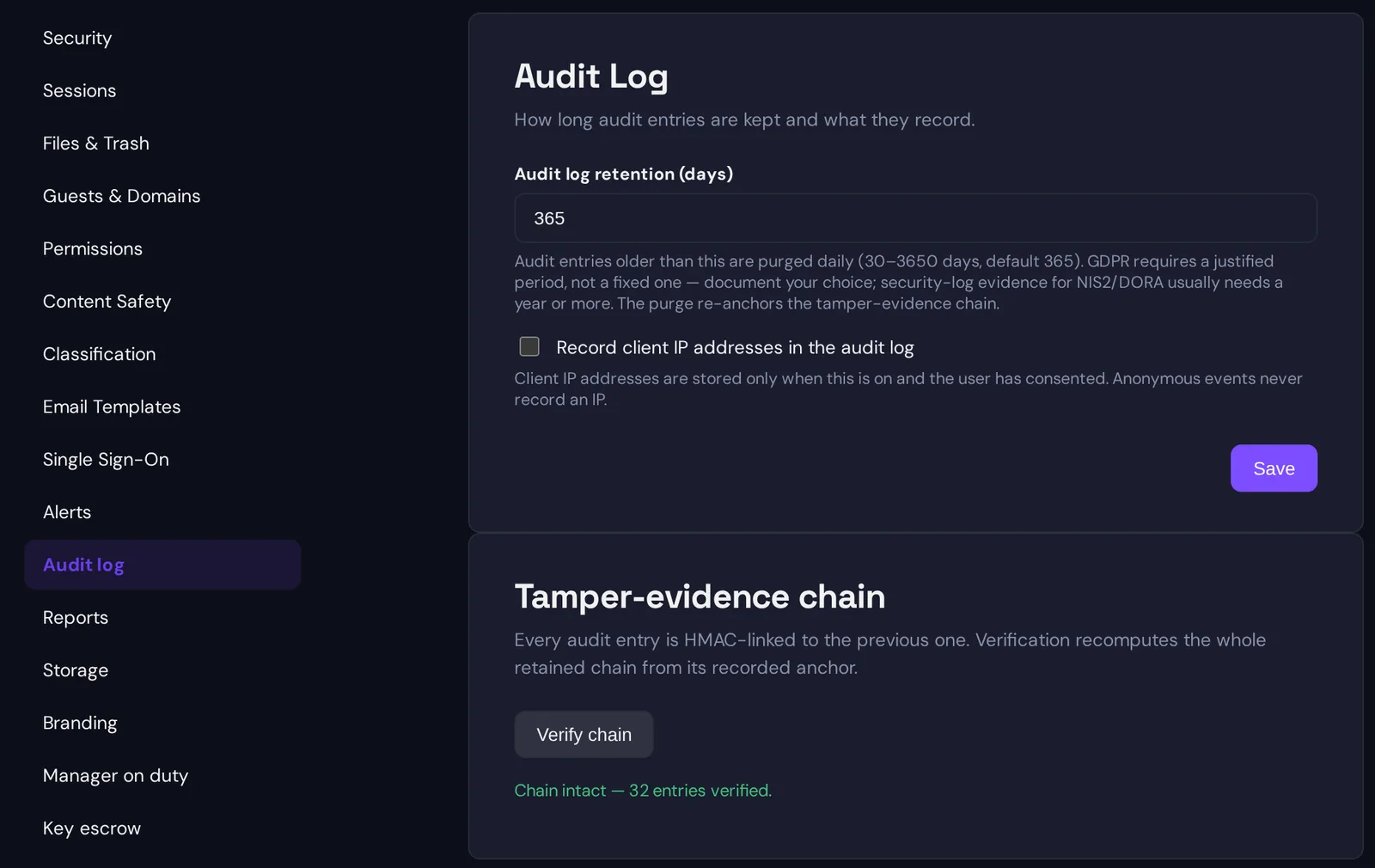1375x868 pixels.
Task: Save the audit log settings
Action: tap(1274, 468)
